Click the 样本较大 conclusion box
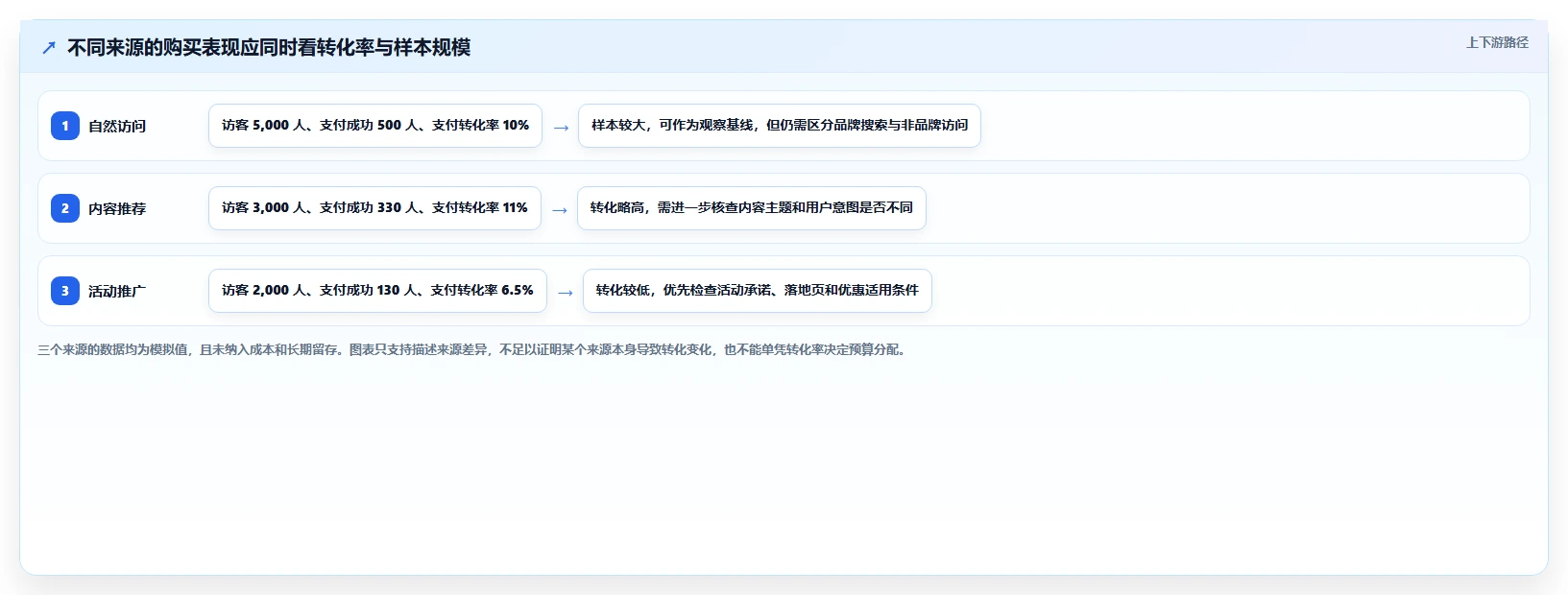This screenshot has width=1568, height=595. [x=780, y=126]
